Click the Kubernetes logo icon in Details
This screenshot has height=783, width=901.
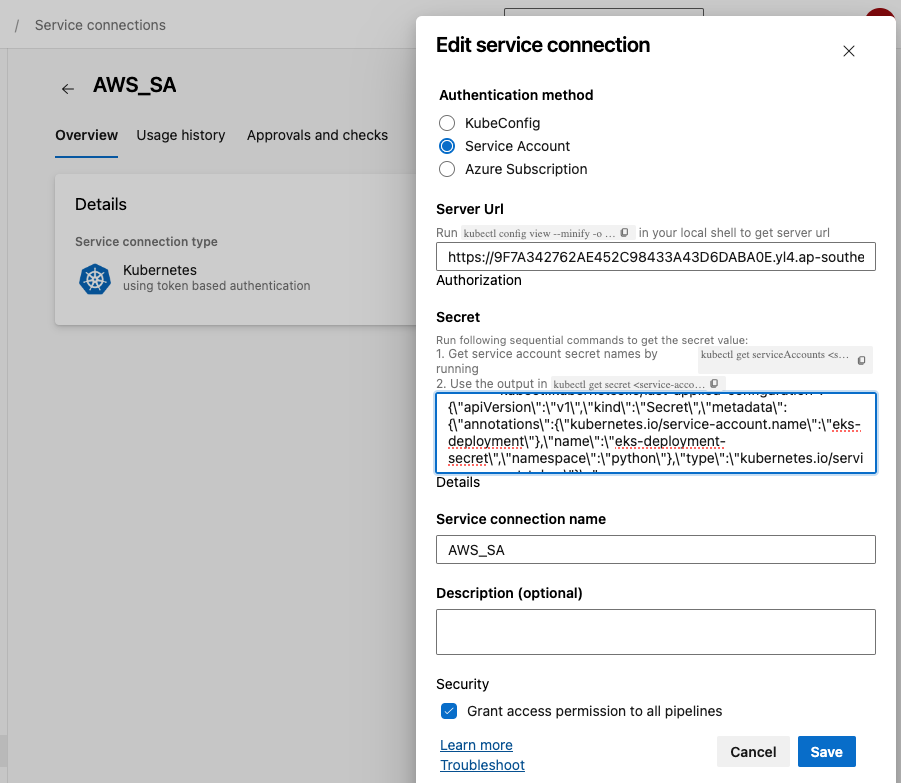point(95,279)
